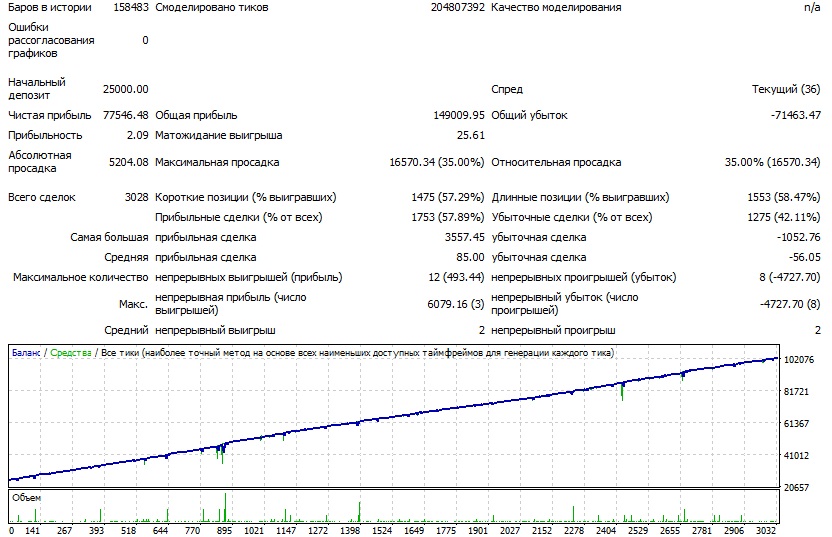Select long positions value 1553 (58.47%)
Image resolution: width=832 pixels, height=537 pixels.
(784, 197)
